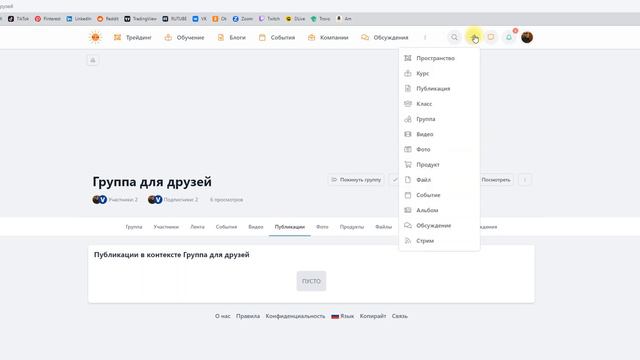Image resolution: width=640 pixels, height=360 pixels.
Task: Click the ПУСТО placeholder box
Action: tap(311, 281)
